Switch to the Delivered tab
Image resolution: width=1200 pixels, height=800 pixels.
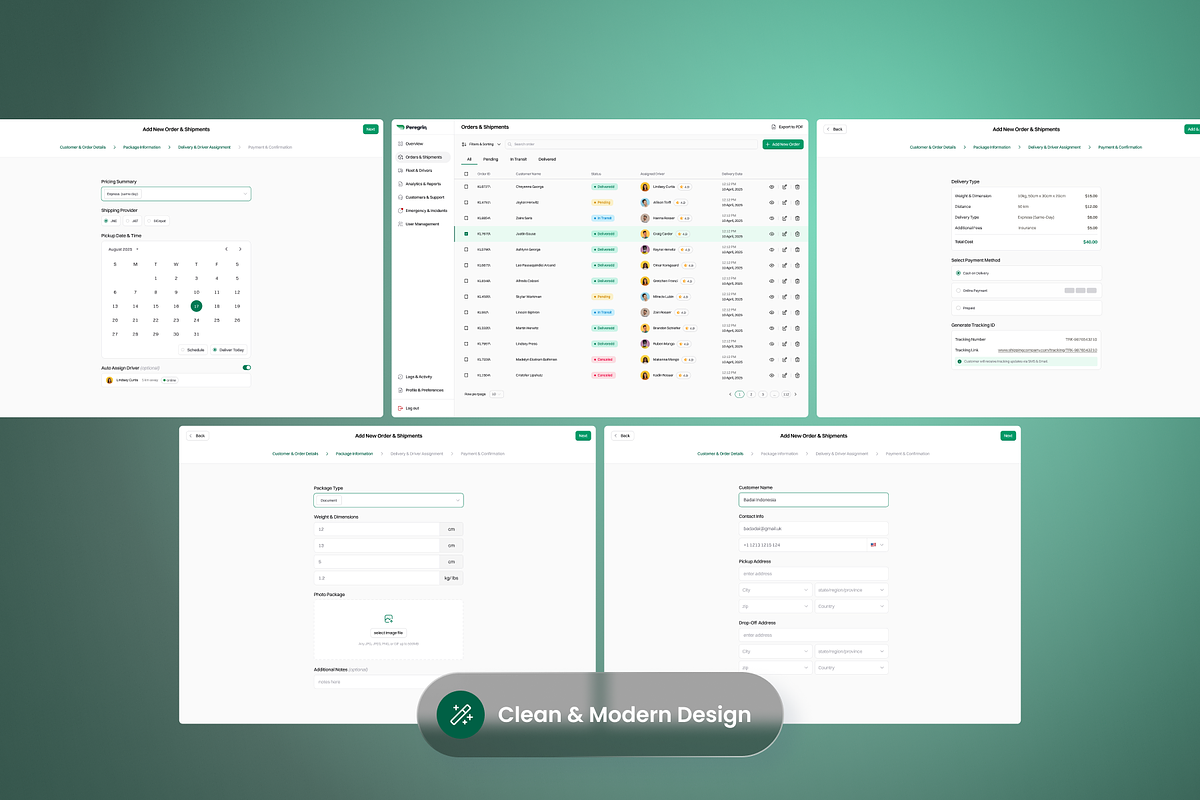pyautogui.click(x=547, y=159)
